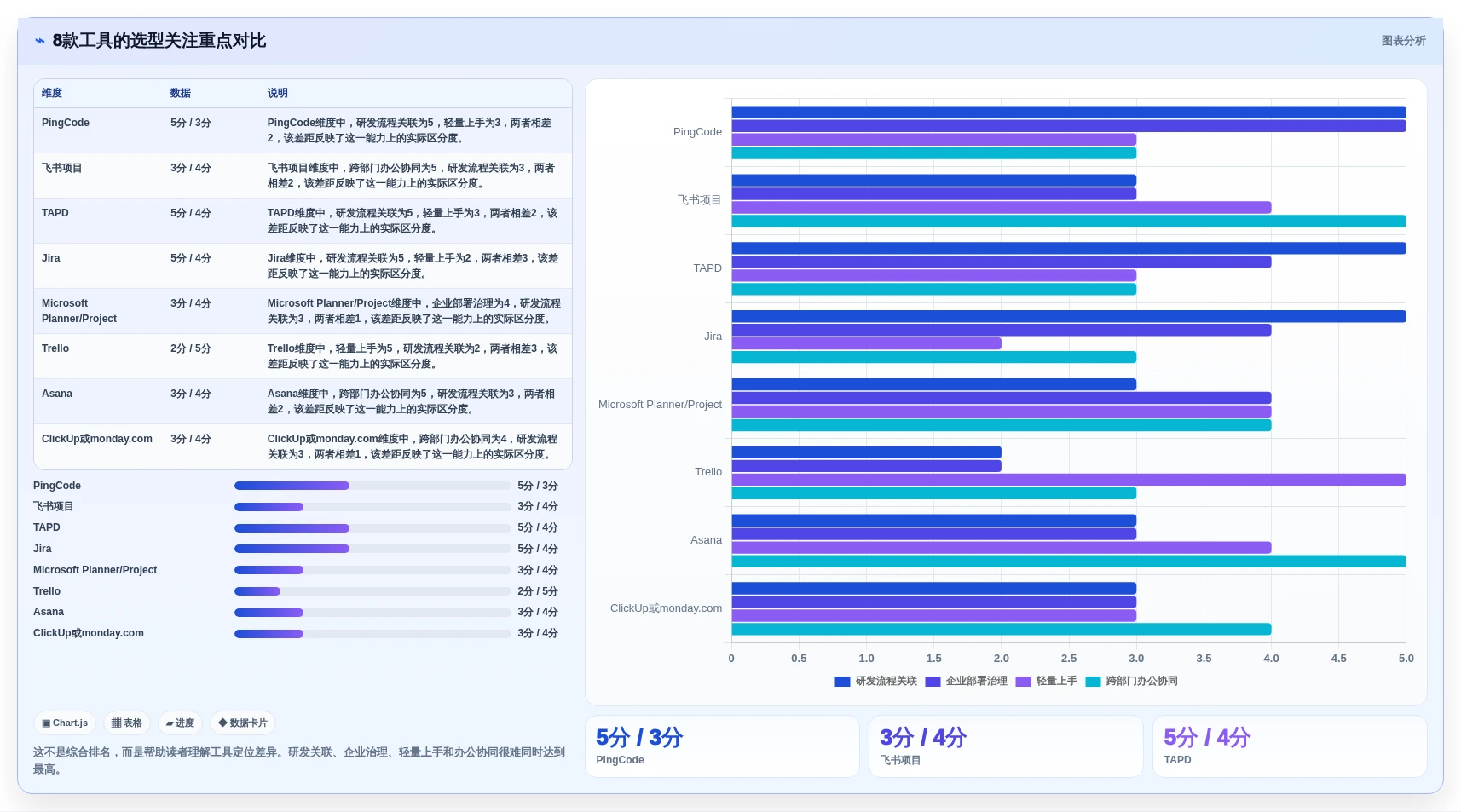
Task: Click the 飞书项目 chart axis label
Action: coord(700,200)
